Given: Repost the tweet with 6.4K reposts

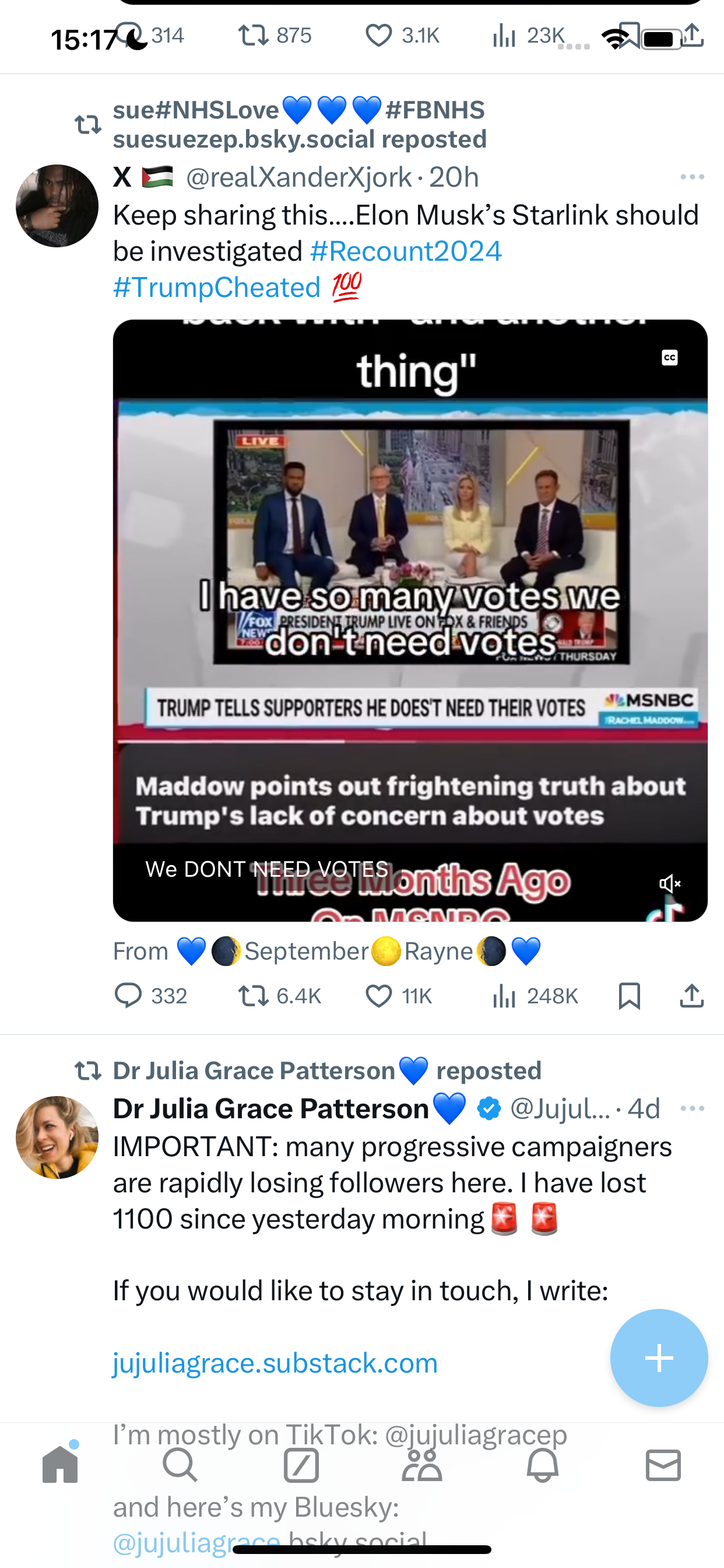Looking at the screenshot, I should click(x=279, y=996).
